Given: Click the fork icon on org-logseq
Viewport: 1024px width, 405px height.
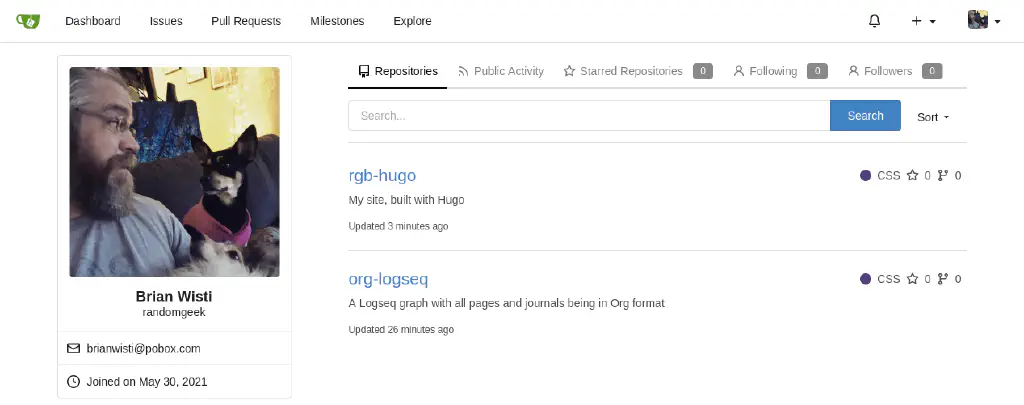Looking at the screenshot, I should 942,280.
